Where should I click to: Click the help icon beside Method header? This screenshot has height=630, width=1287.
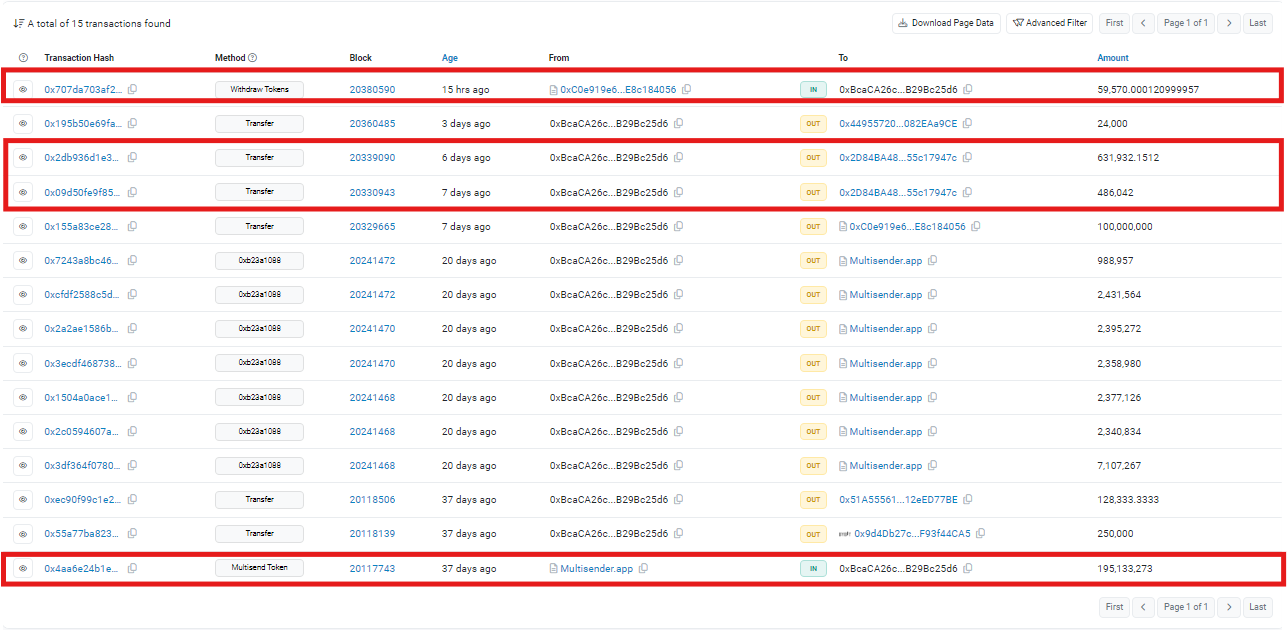point(253,58)
